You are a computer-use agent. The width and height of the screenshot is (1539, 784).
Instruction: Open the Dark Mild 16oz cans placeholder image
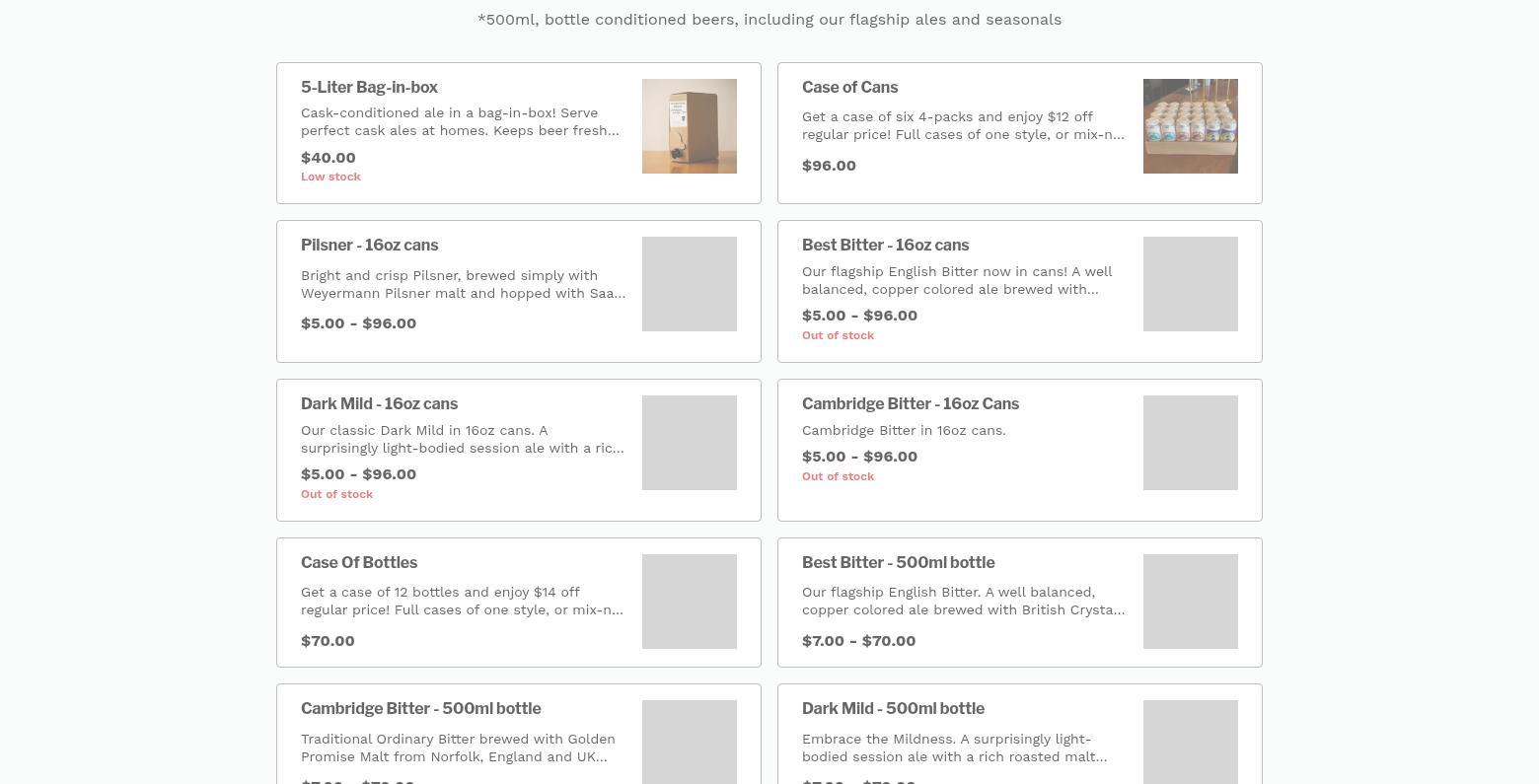690,443
